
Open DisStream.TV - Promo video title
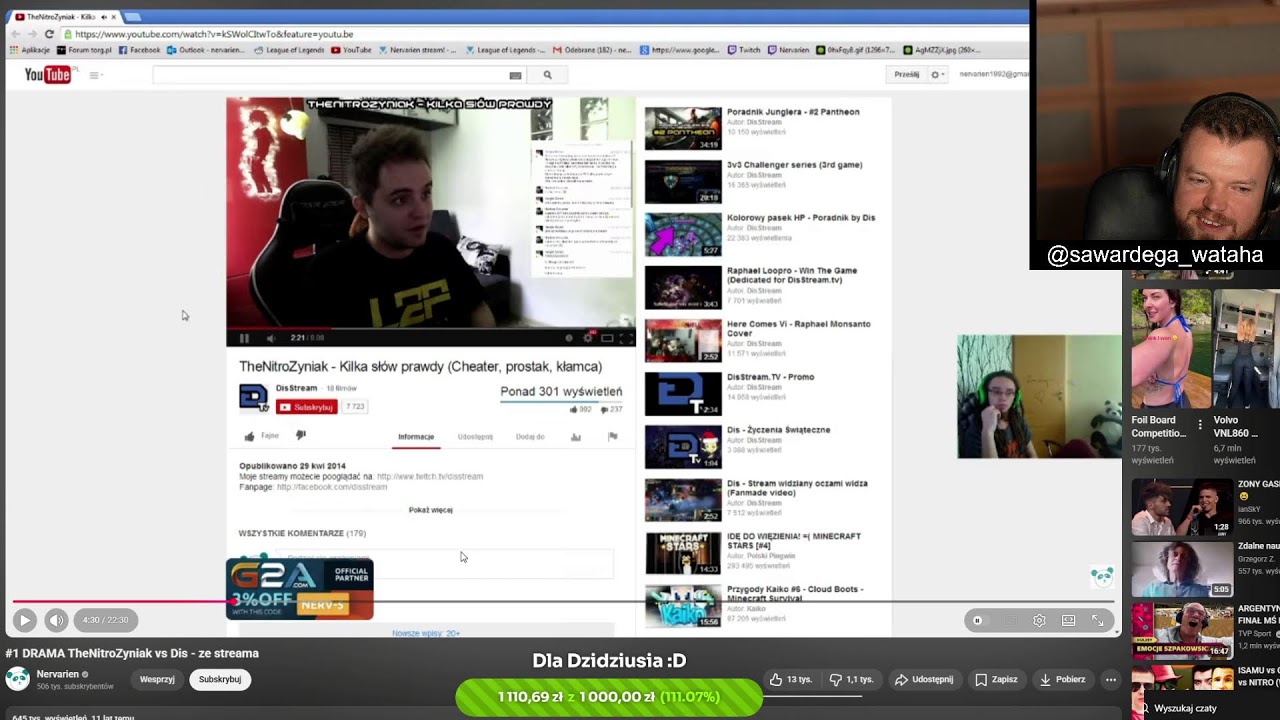coord(770,377)
